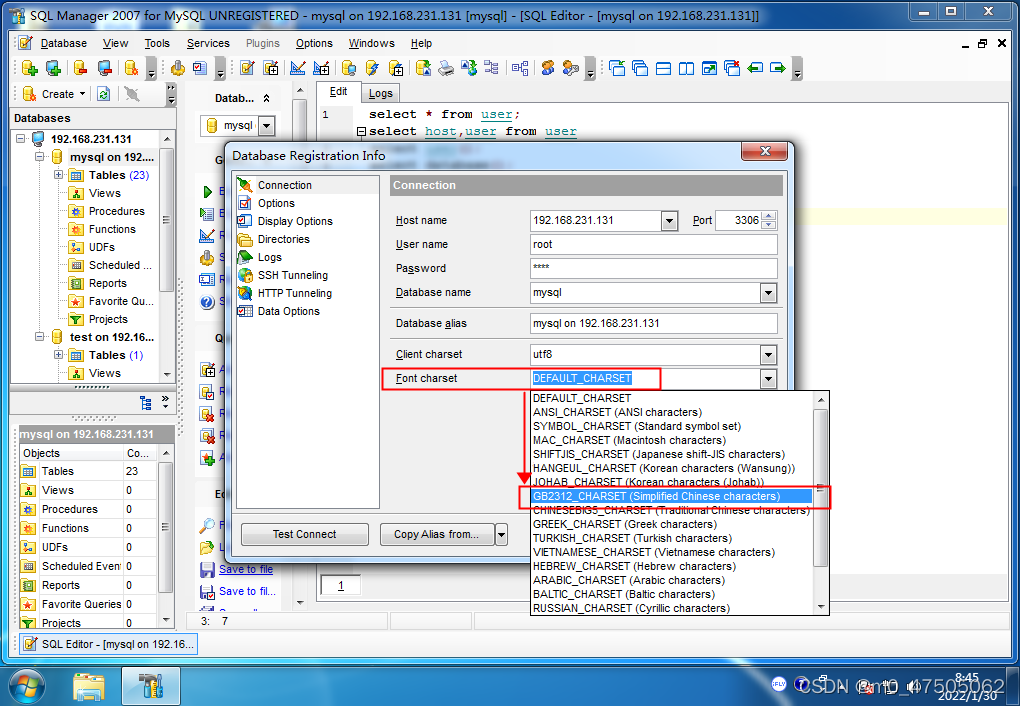This screenshot has width=1020, height=706.
Task: Open Windows Explorer from the taskbar
Action: point(89,686)
